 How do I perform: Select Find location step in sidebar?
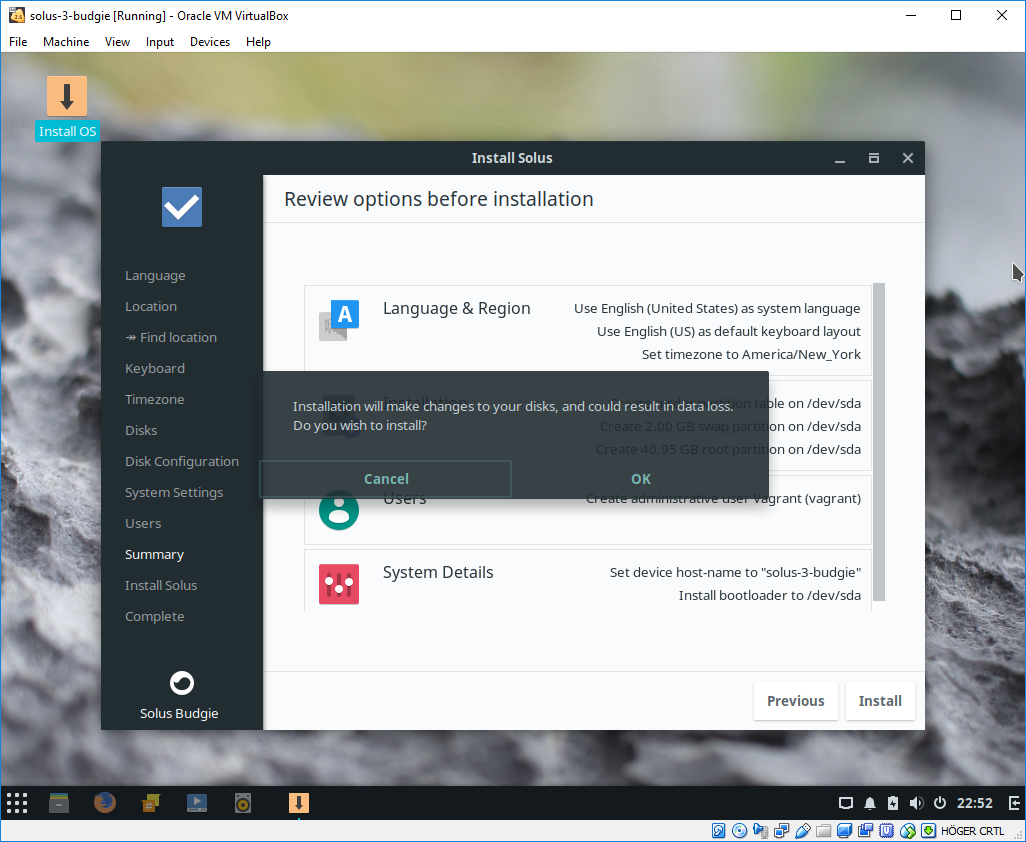(171, 338)
